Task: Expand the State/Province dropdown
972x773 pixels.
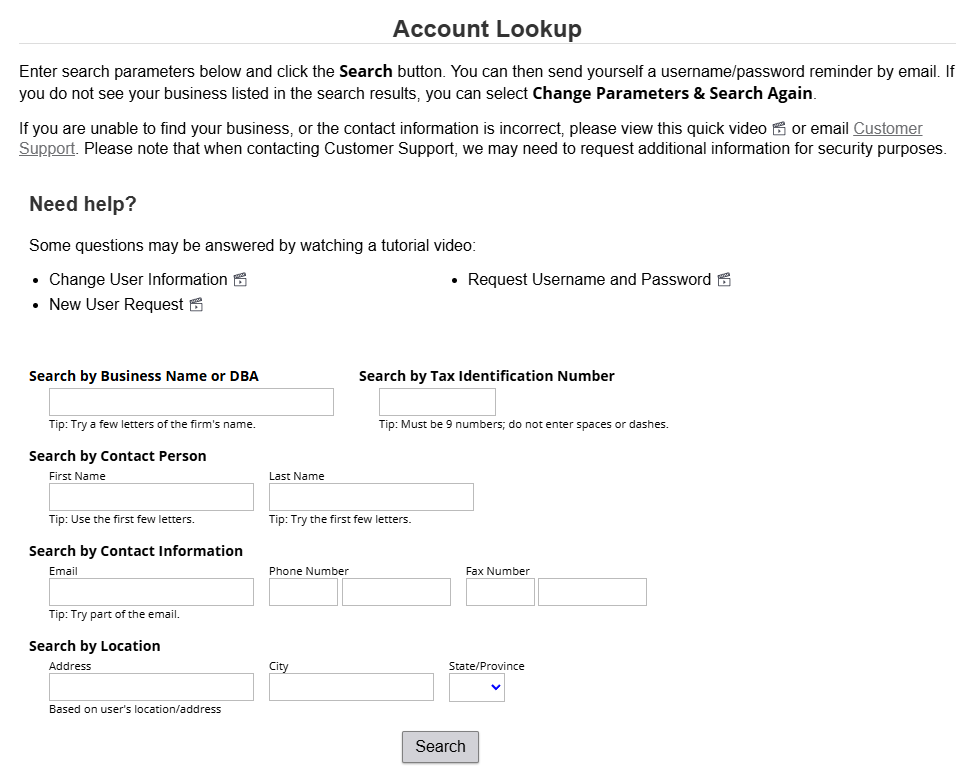Action: pyautogui.click(x=477, y=688)
